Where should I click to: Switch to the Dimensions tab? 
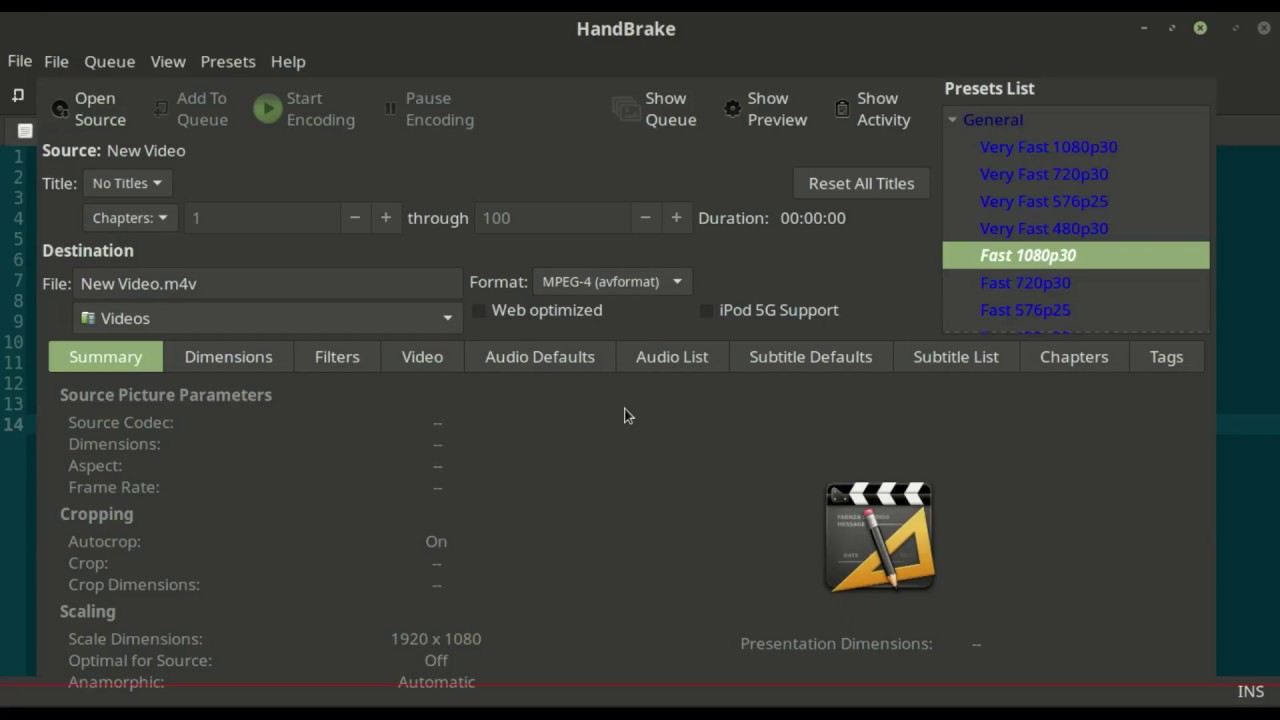tap(228, 357)
